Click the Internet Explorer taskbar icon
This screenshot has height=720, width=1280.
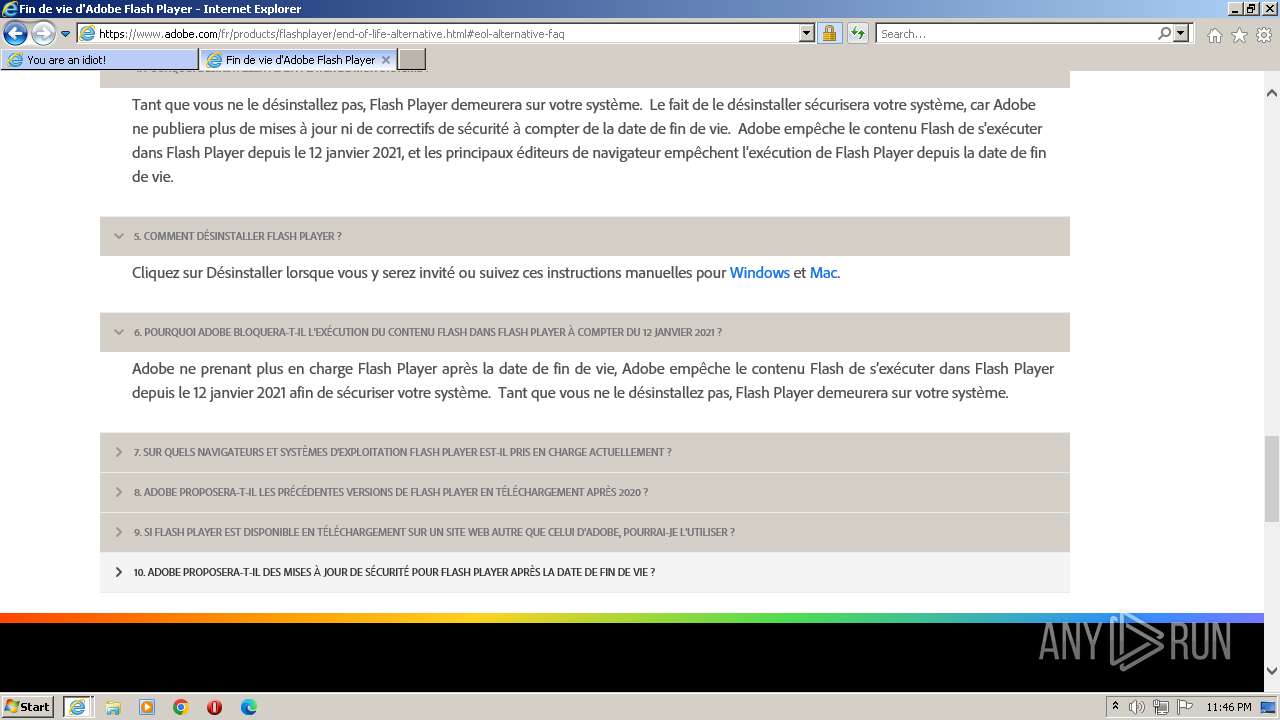coord(77,707)
